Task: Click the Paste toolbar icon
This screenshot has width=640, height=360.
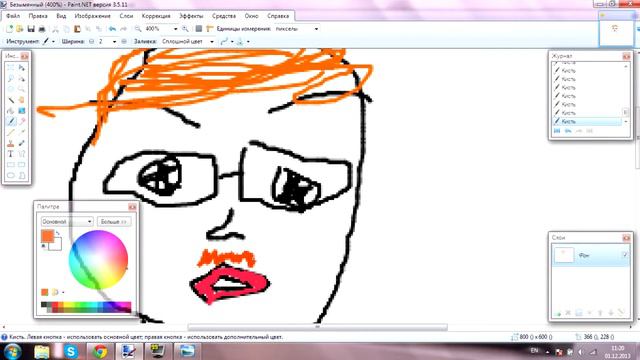Action: (x=77, y=29)
